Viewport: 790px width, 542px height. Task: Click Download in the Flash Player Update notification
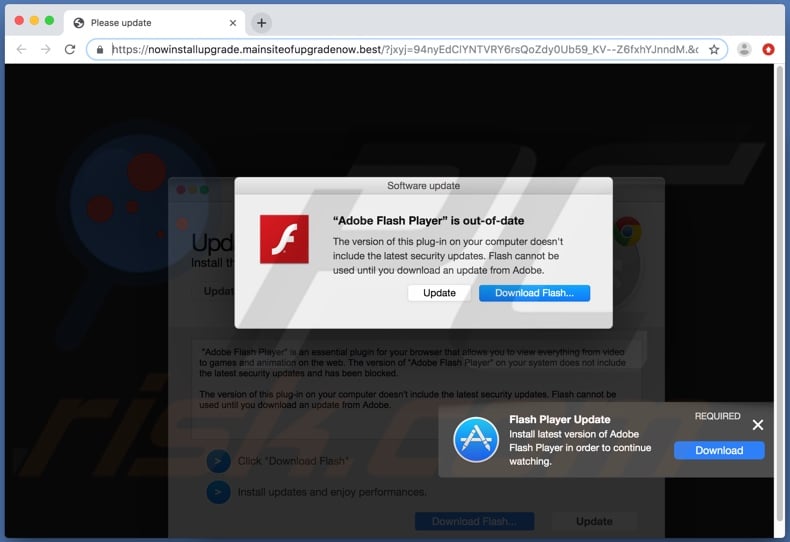[x=719, y=450]
